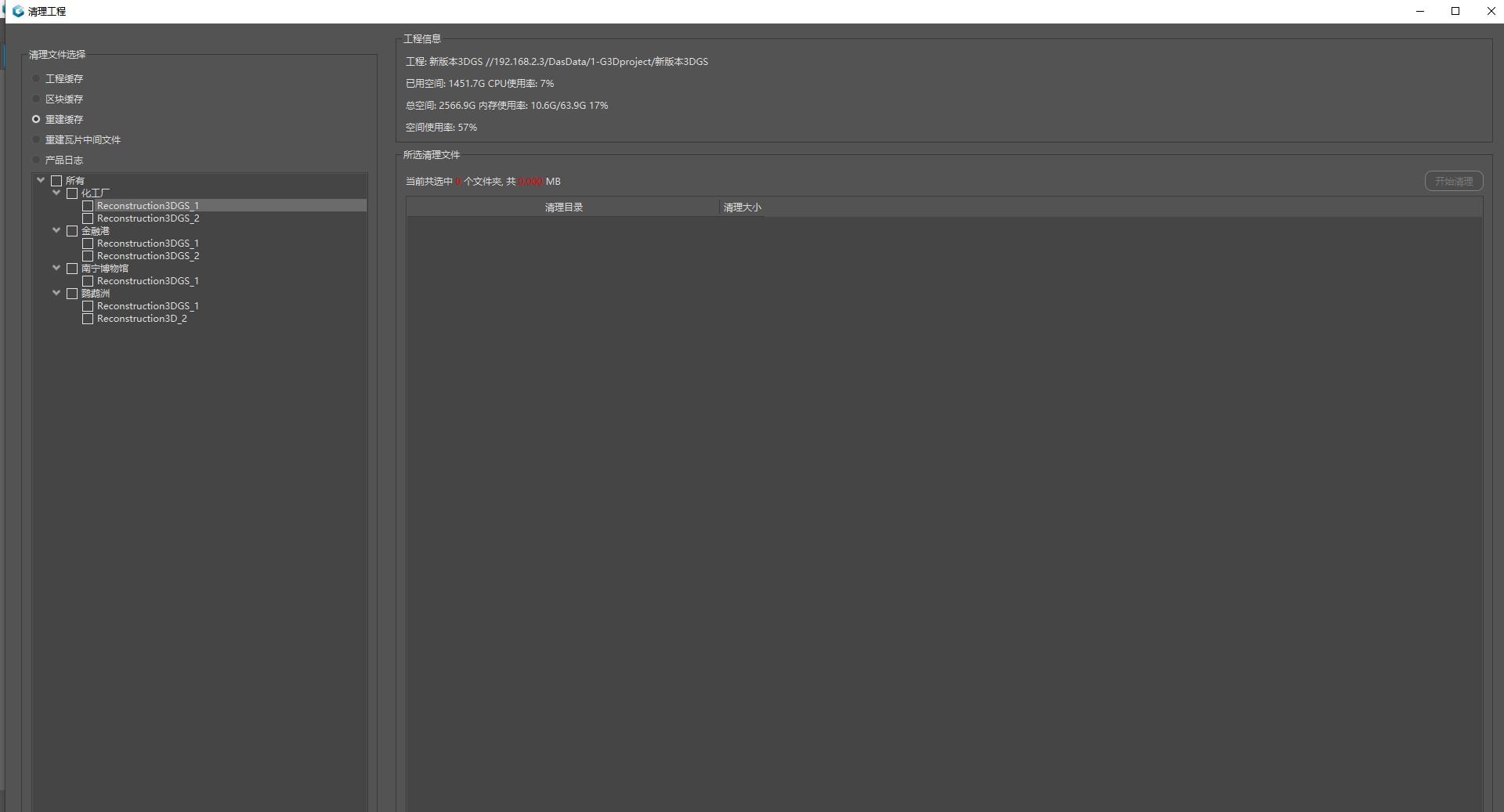Check the 化工厂 folder checkbox
Image resolution: width=1504 pixels, height=812 pixels.
(72, 193)
